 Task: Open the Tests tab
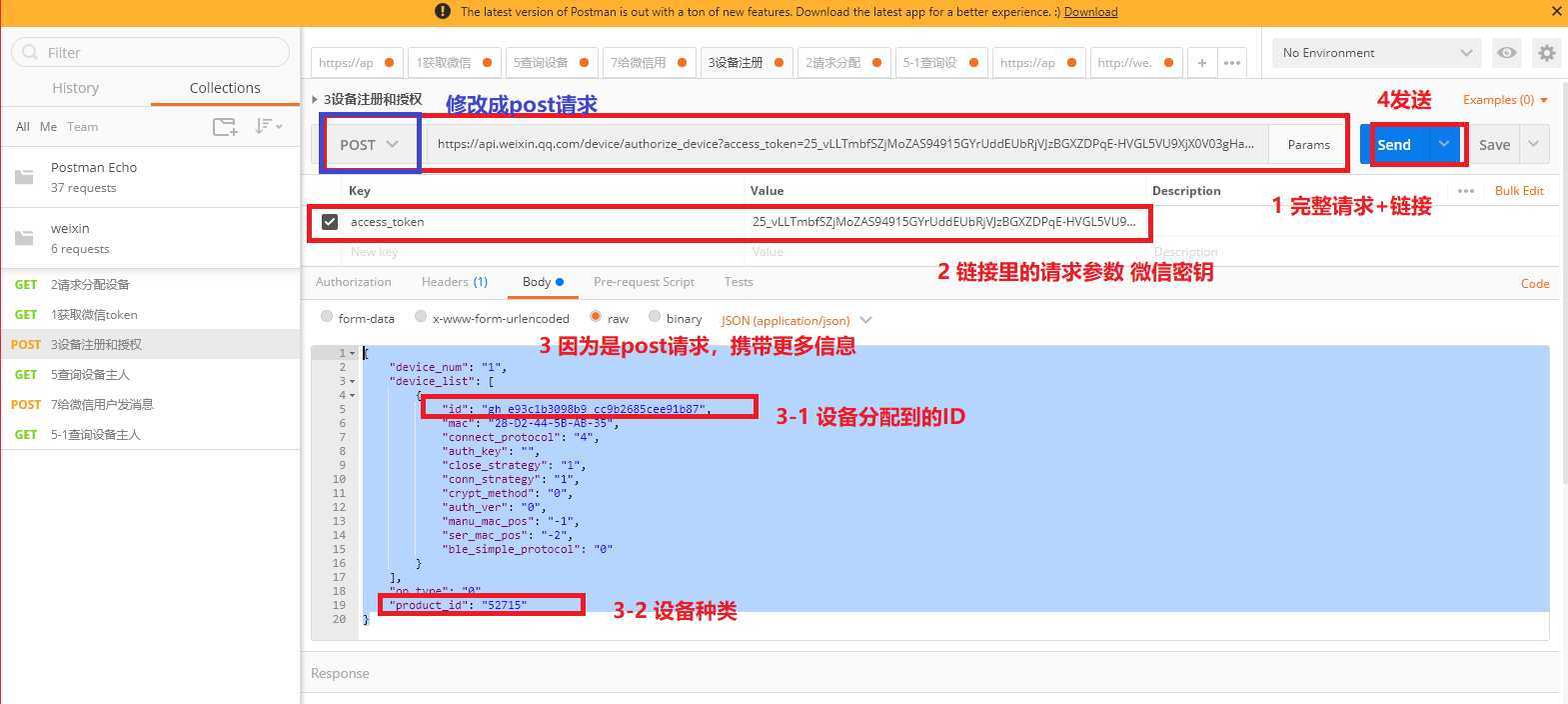(739, 282)
